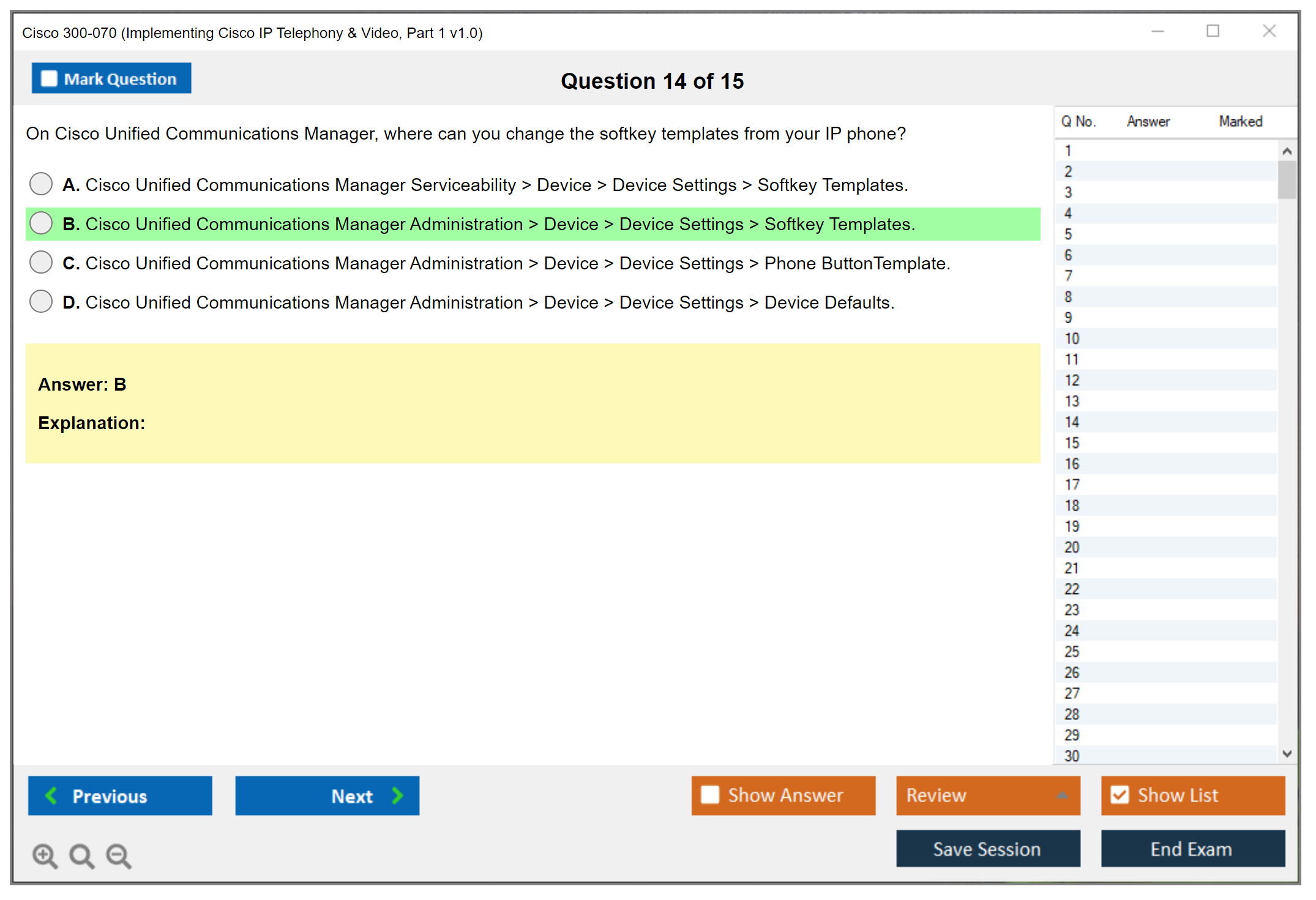
Task: Open the Review dropdown menu
Action: [x=987, y=795]
